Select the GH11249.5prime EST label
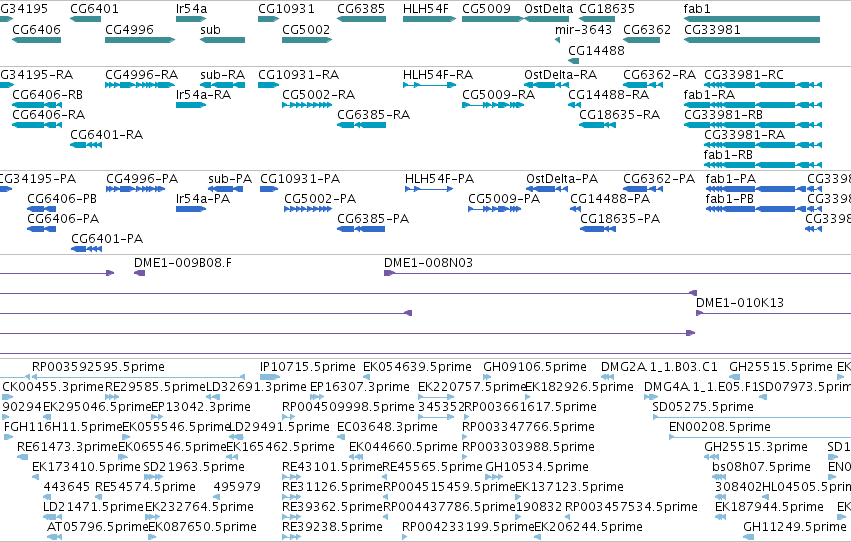Image resolution: width=851 pixels, height=542 pixels. point(795,527)
